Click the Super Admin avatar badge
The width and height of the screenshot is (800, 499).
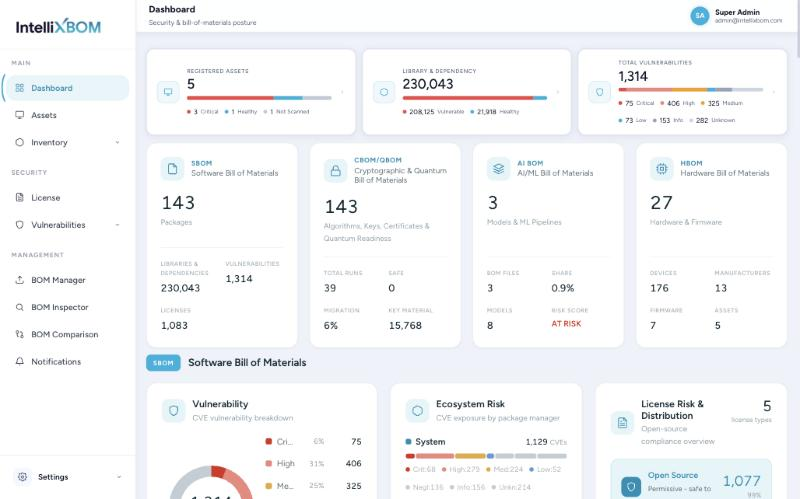700,16
